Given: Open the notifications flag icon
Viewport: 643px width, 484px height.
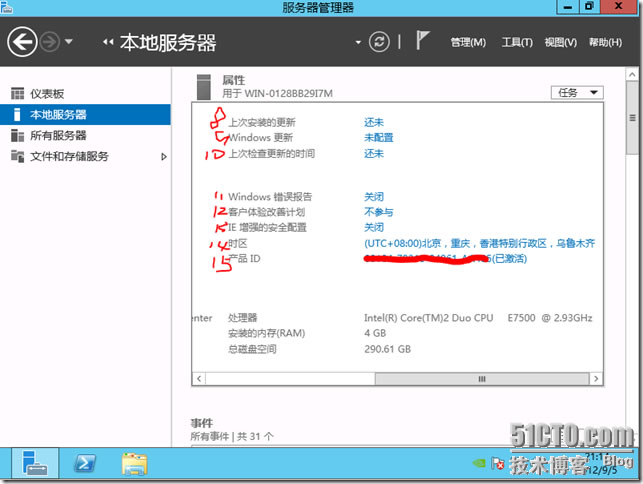Looking at the screenshot, I should (423, 41).
